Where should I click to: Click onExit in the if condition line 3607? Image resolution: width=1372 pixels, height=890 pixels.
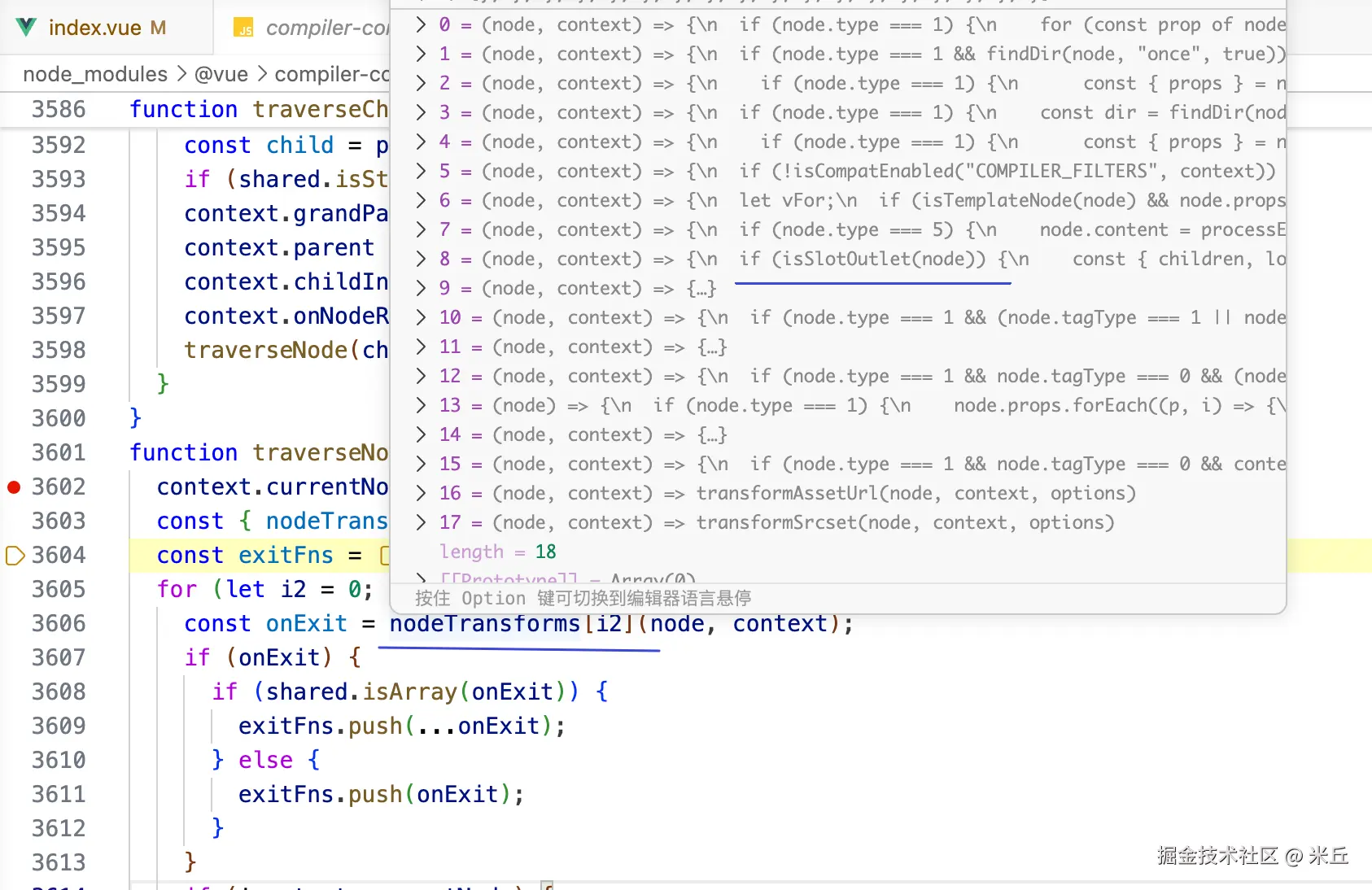[x=279, y=657]
